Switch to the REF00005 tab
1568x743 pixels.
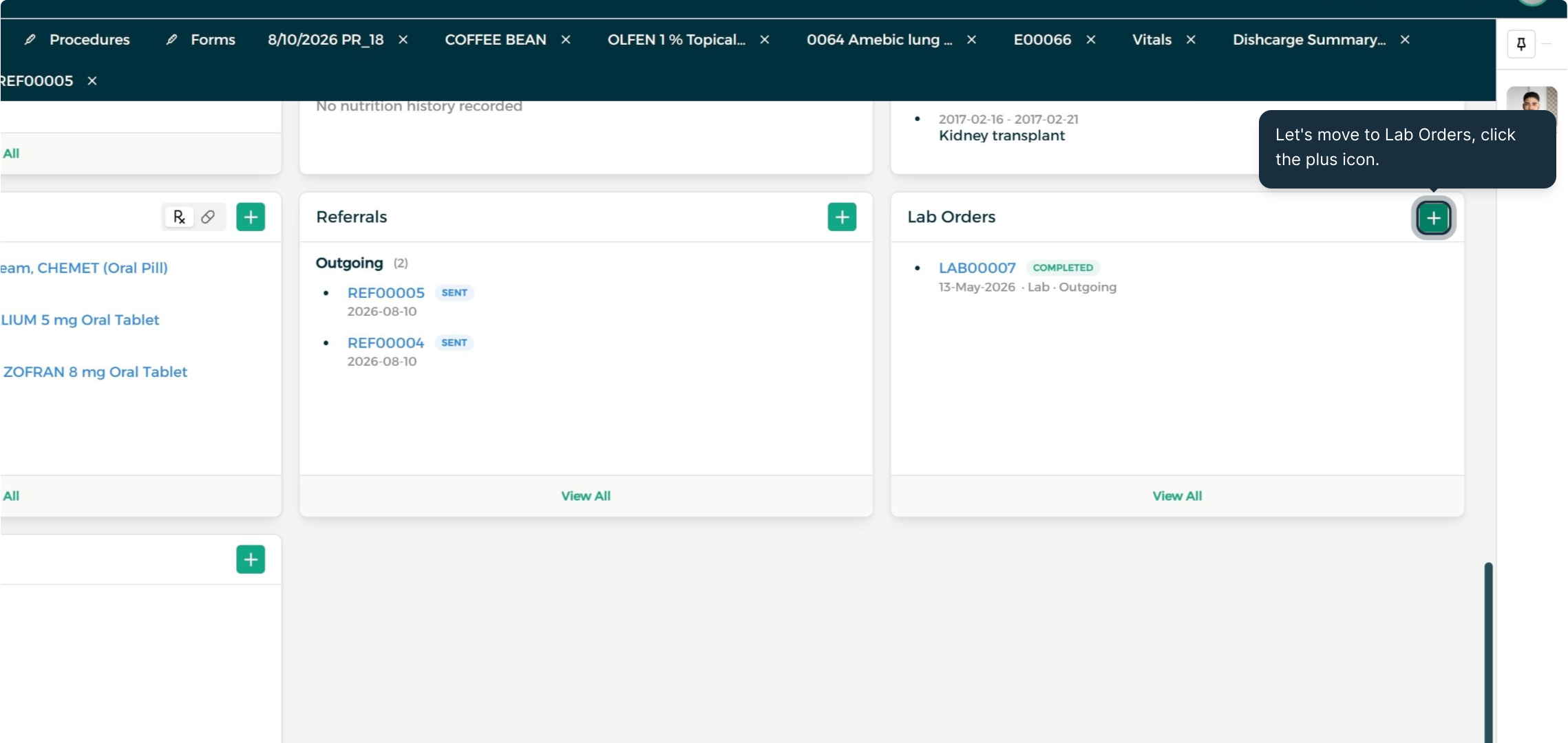[x=36, y=81]
